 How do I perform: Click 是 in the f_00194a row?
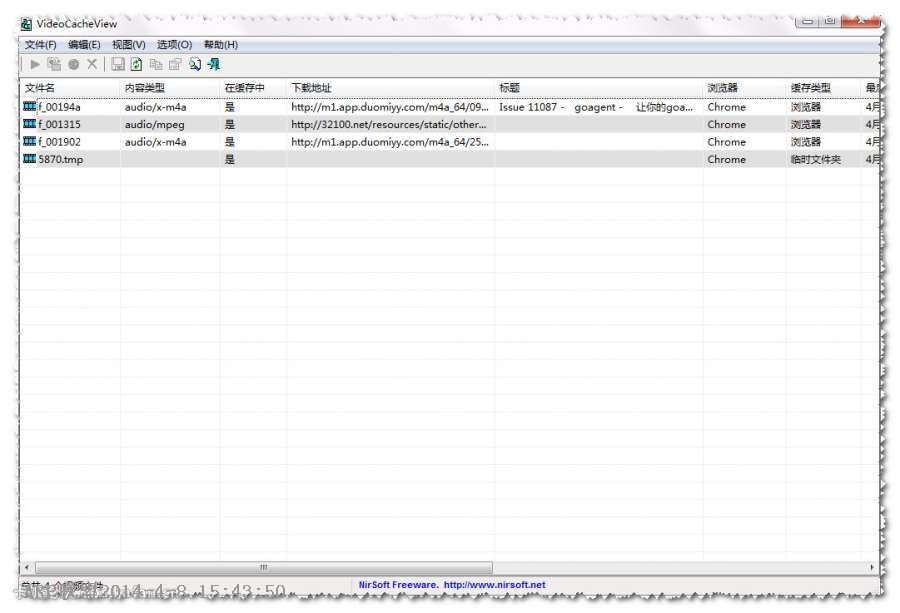click(x=230, y=107)
